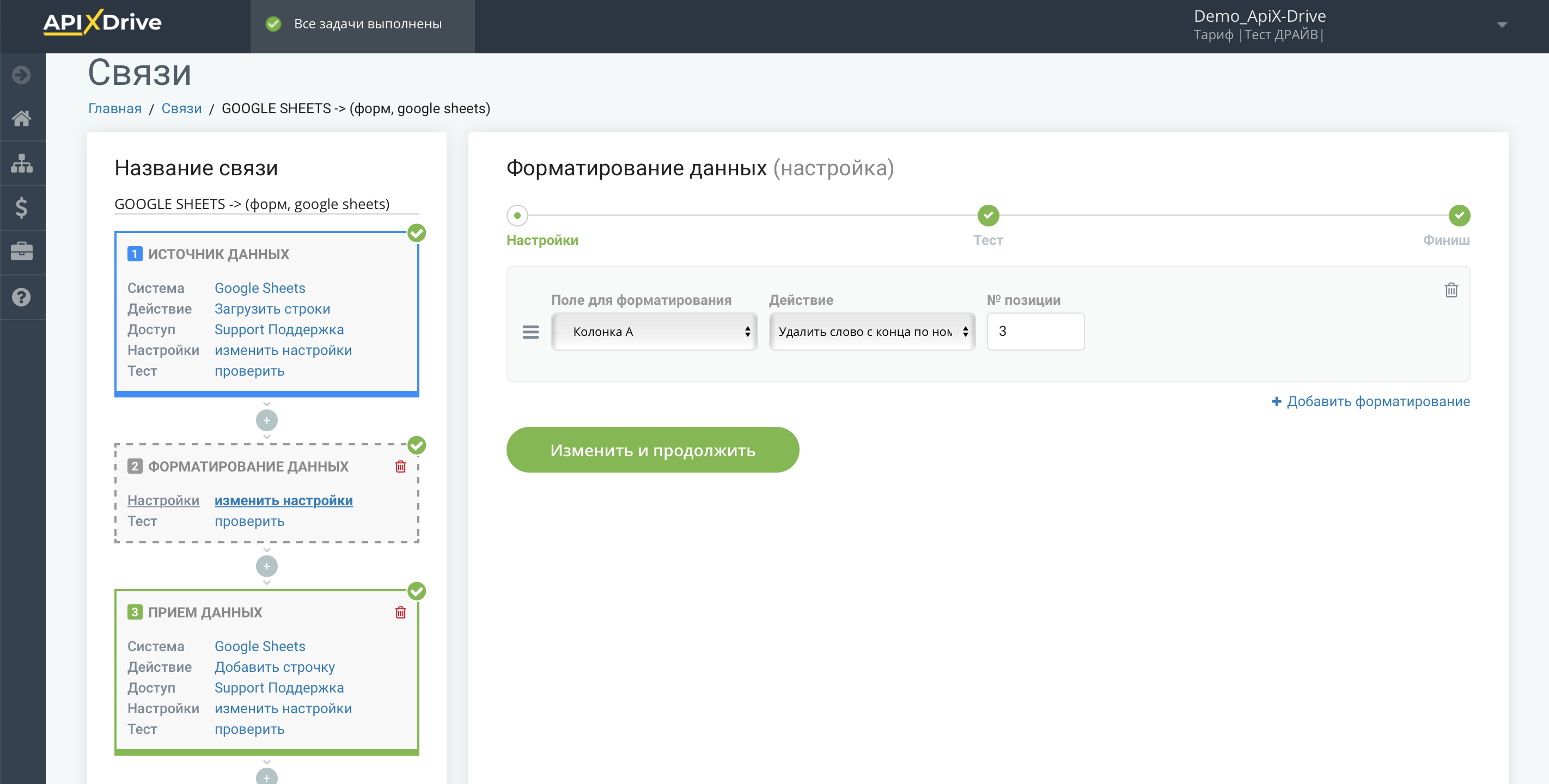1549x784 pixels.
Task: Click Все задачи выполнены status
Action: click(368, 24)
